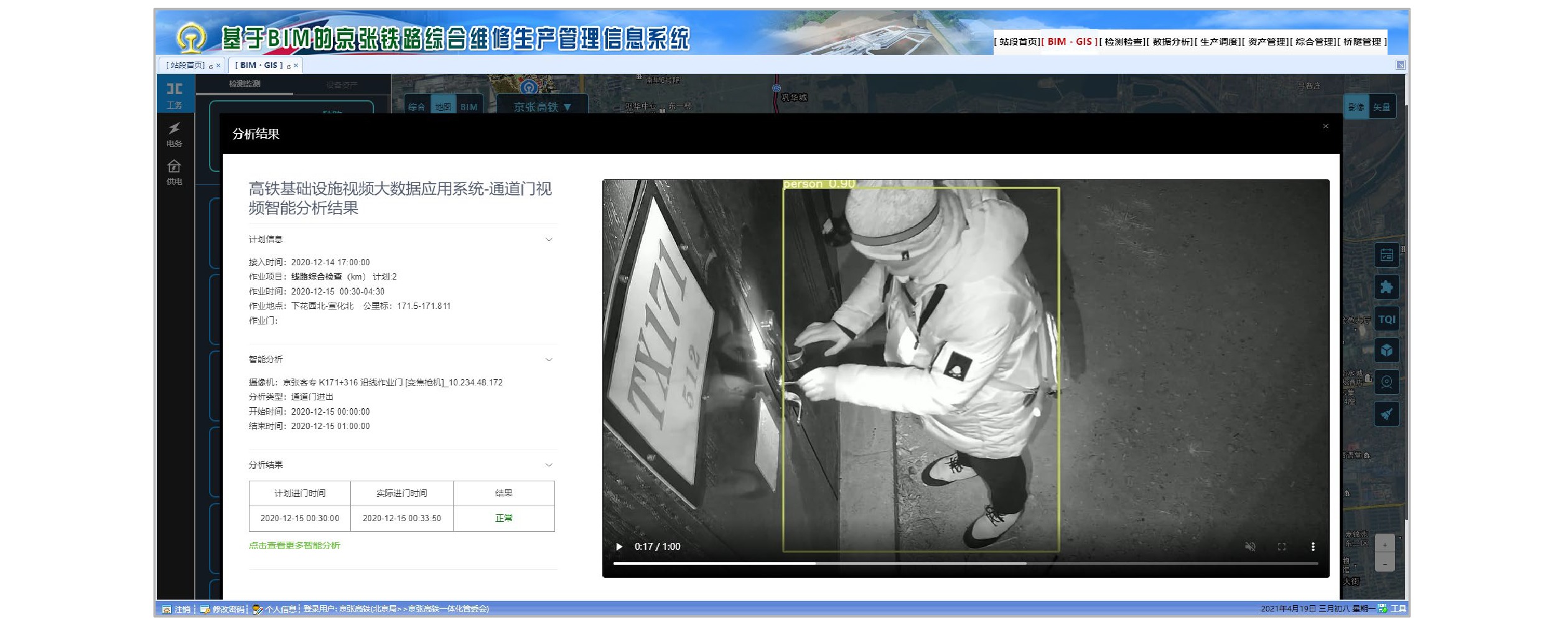Click the 修改密码 icon in status bar

pos(205,609)
